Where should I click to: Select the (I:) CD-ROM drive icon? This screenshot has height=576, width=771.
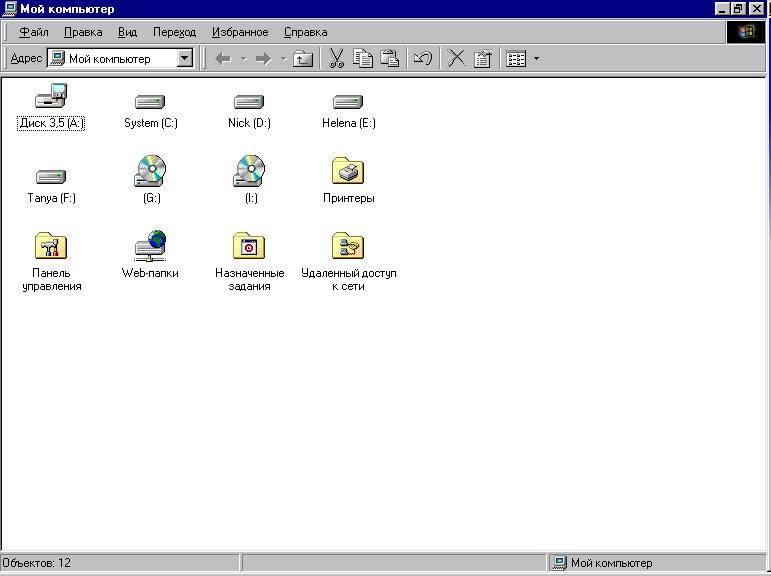click(249, 171)
